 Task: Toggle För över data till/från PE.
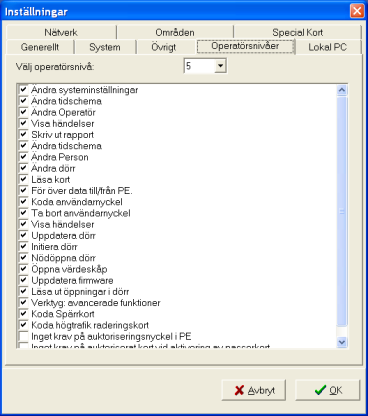[23, 191]
